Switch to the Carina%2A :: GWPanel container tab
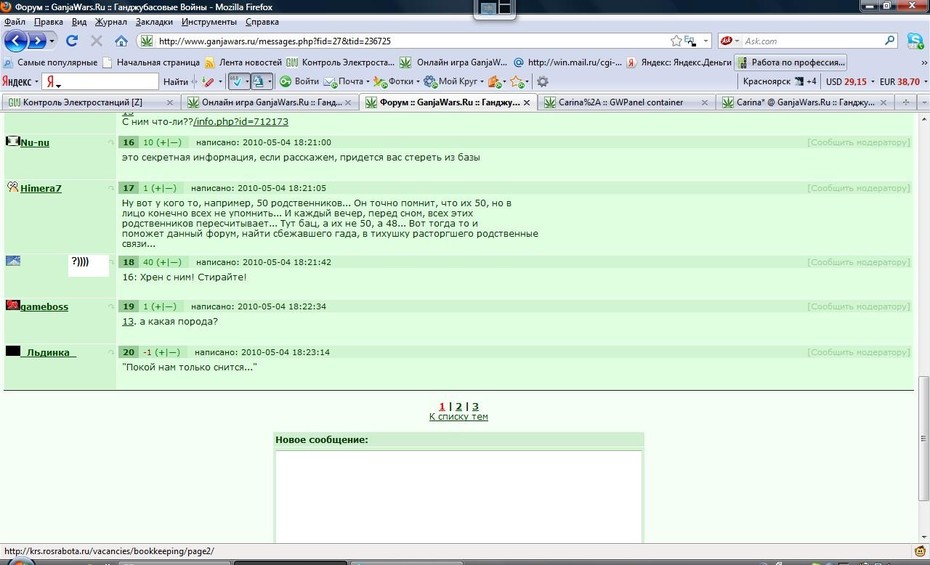Screen dimensions: 930x565 pos(626,102)
